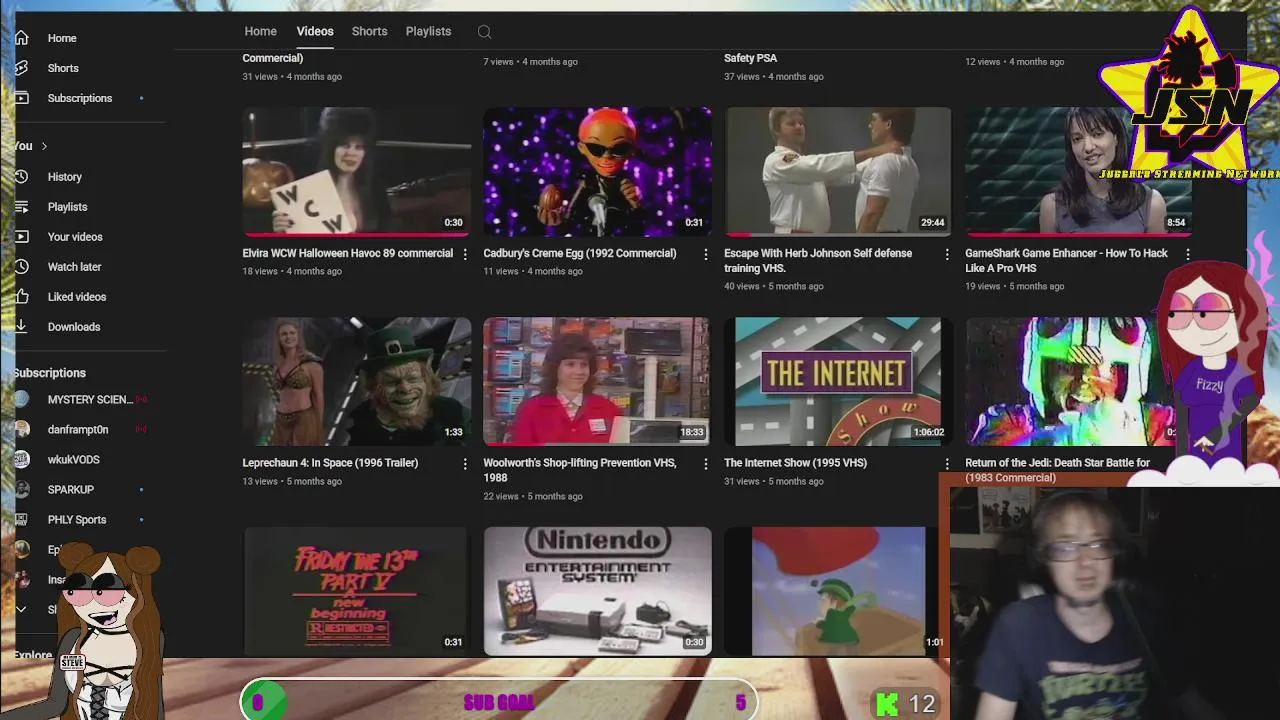Open Shorts from the sidebar icon

point(21,68)
